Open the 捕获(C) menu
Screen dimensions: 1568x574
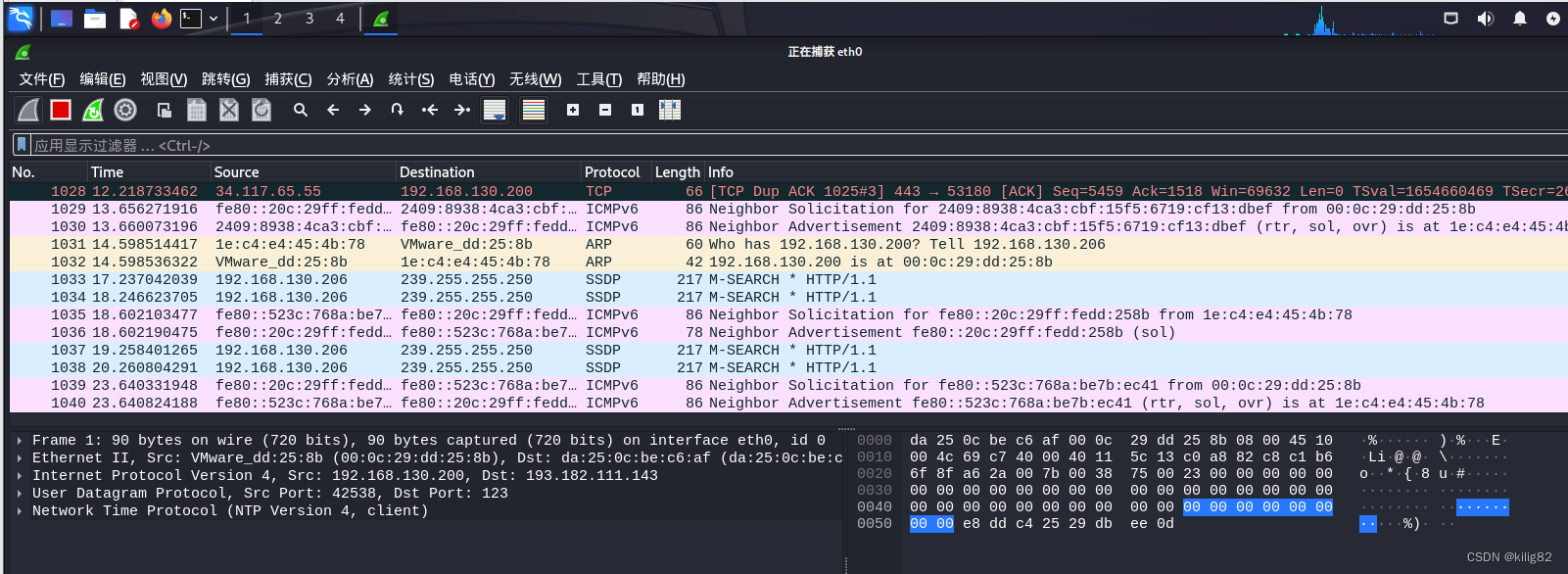pos(288,79)
